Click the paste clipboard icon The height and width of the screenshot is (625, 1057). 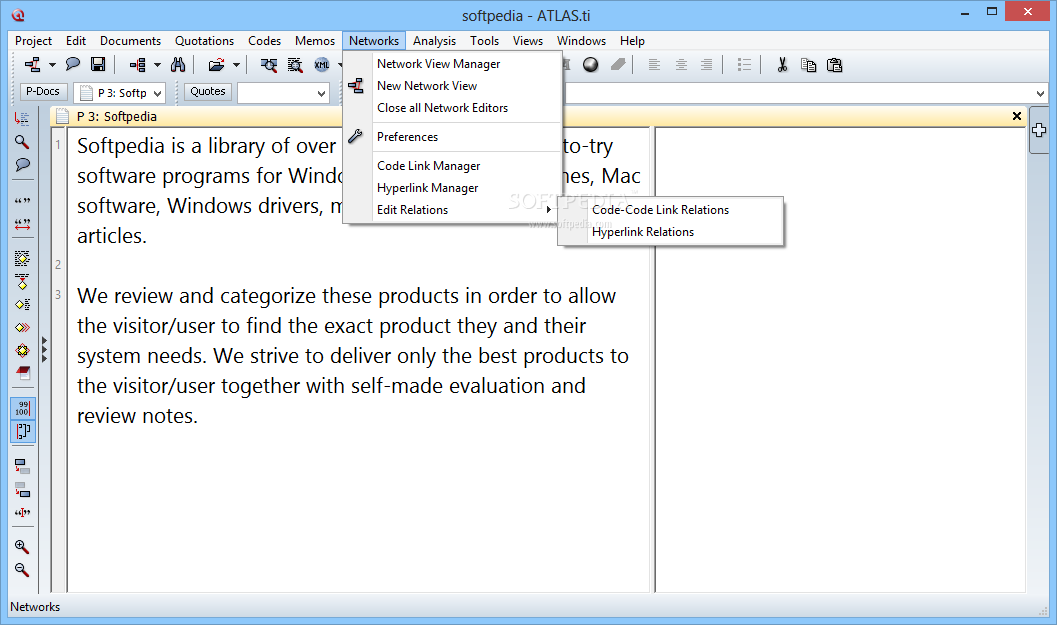(x=835, y=65)
